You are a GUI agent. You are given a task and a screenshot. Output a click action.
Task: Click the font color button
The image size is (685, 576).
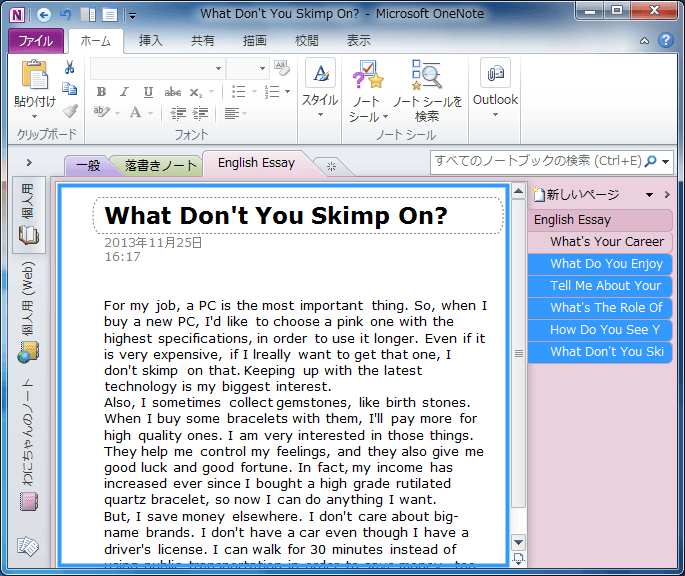tap(136, 113)
